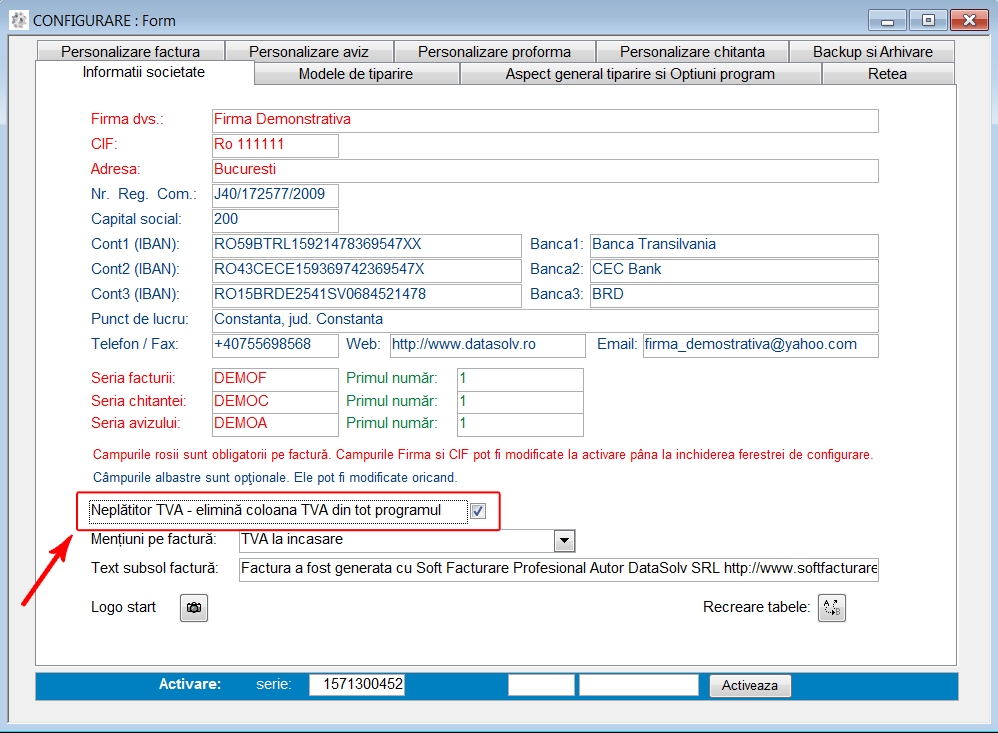The height and width of the screenshot is (733, 998).
Task: Click the Adresa field containing Bucuresti
Action: tap(545, 171)
